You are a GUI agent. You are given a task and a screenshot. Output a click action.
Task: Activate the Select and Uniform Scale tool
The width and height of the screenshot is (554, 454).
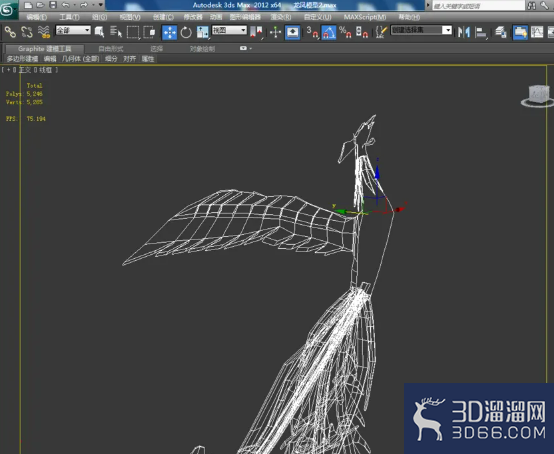(202, 32)
